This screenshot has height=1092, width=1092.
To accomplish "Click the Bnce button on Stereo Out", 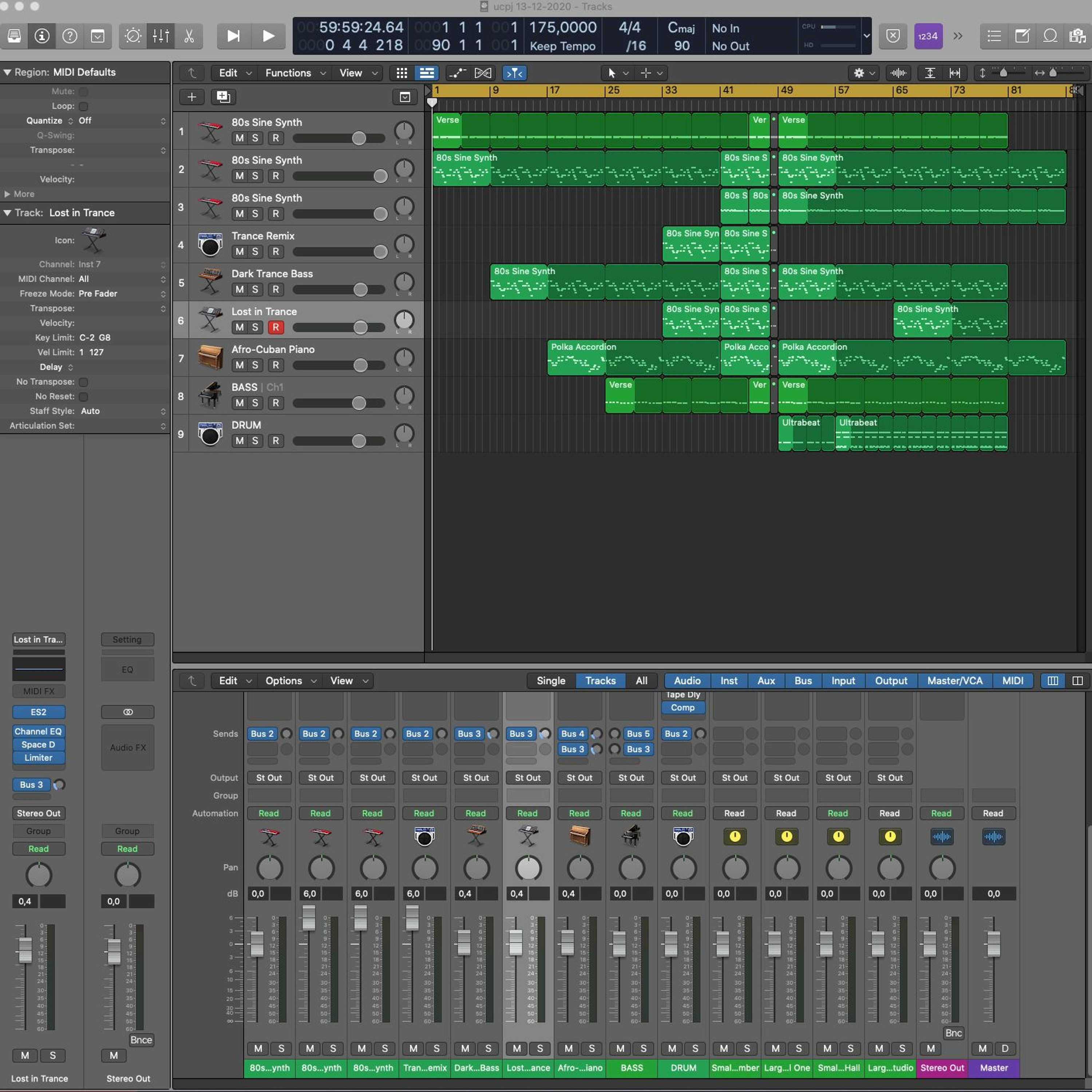I will pos(141,1040).
